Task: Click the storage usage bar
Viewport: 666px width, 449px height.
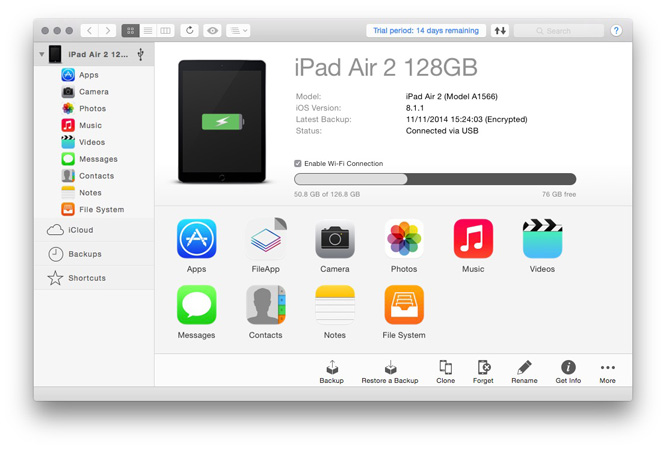Action: click(x=435, y=180)
